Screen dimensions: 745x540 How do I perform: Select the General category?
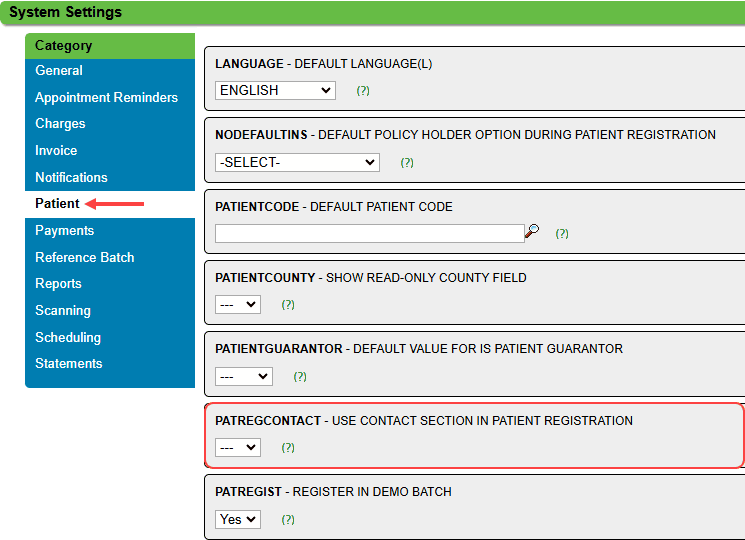click(x=59, y=71)
